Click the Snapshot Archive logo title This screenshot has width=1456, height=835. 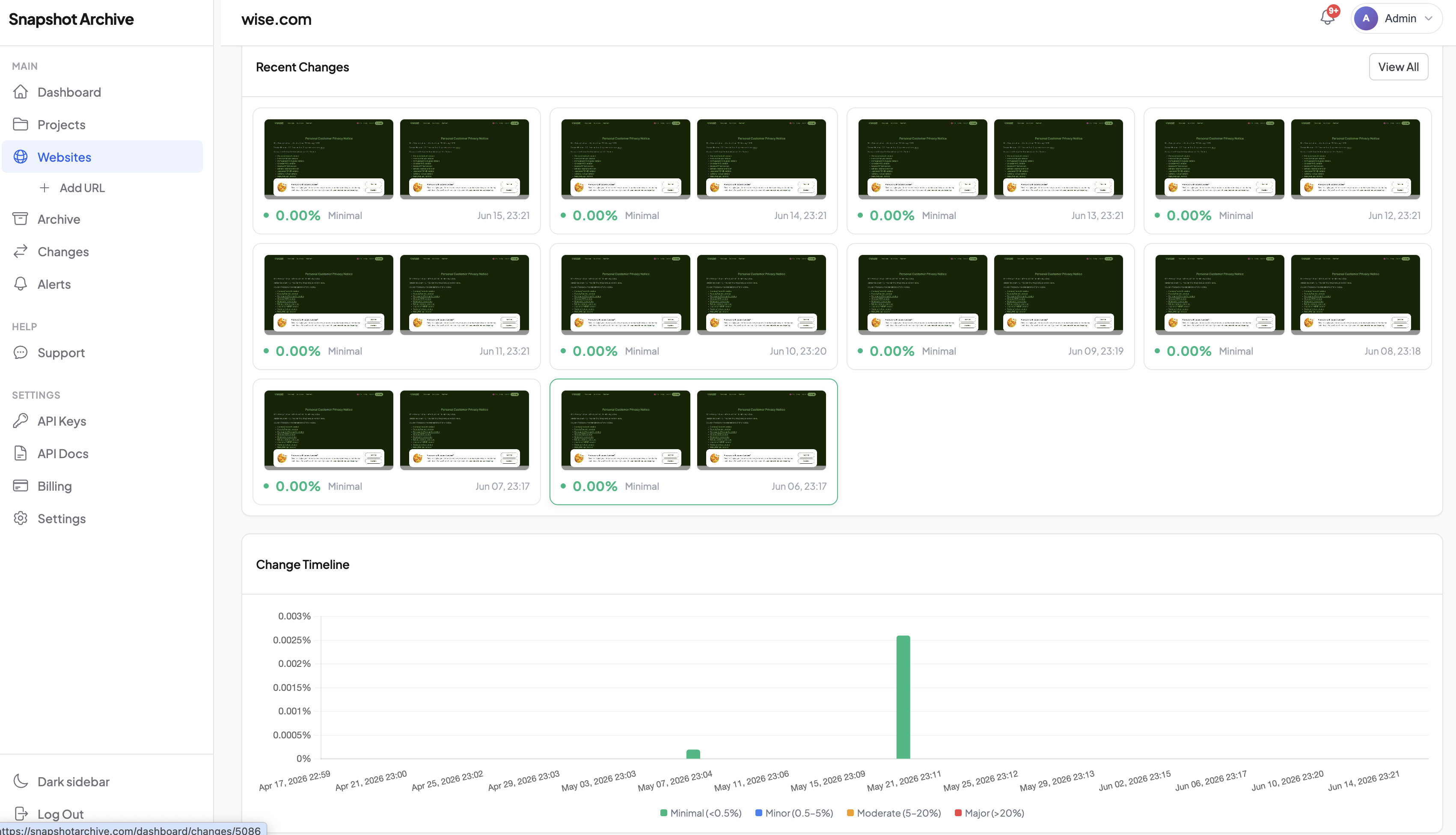[x=71, y=19]
